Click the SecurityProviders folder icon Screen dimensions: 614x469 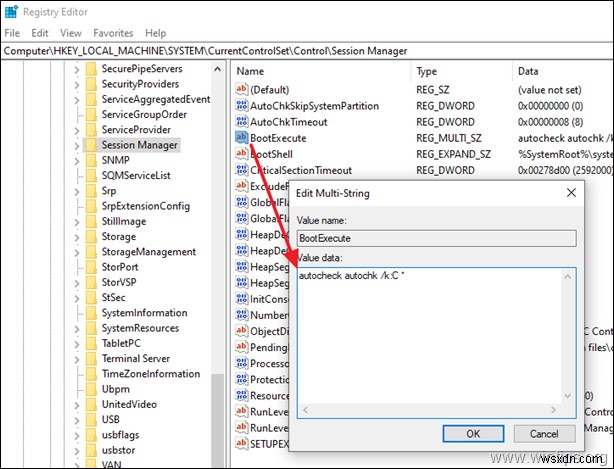91,84
